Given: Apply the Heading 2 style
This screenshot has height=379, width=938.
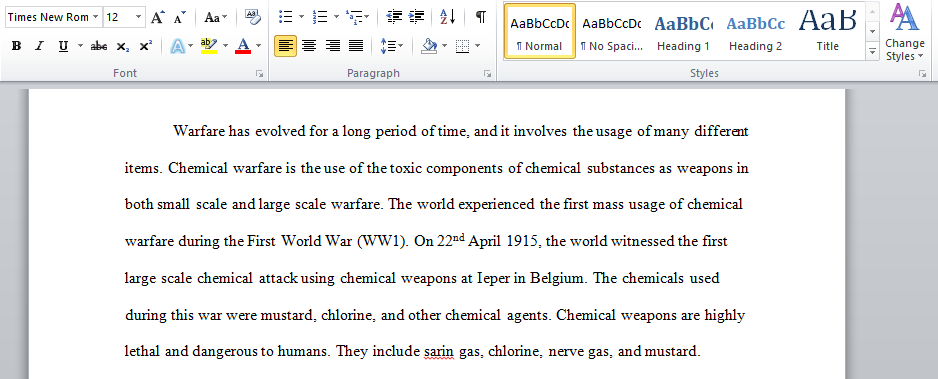Looking at the screenshot, I should pos(755,31).
